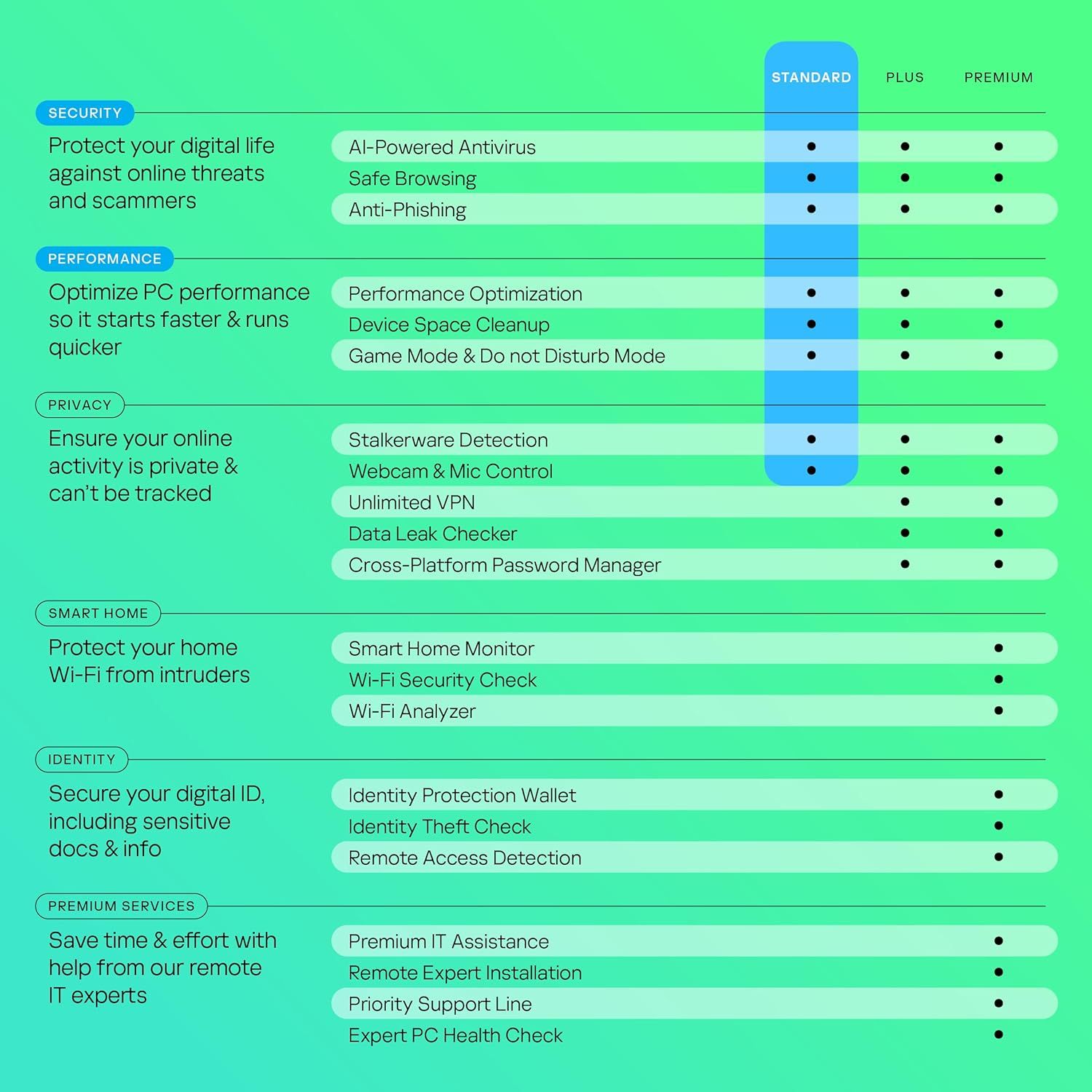
Task: Click Cross-Platform Password Manager row
Action: 695,564
